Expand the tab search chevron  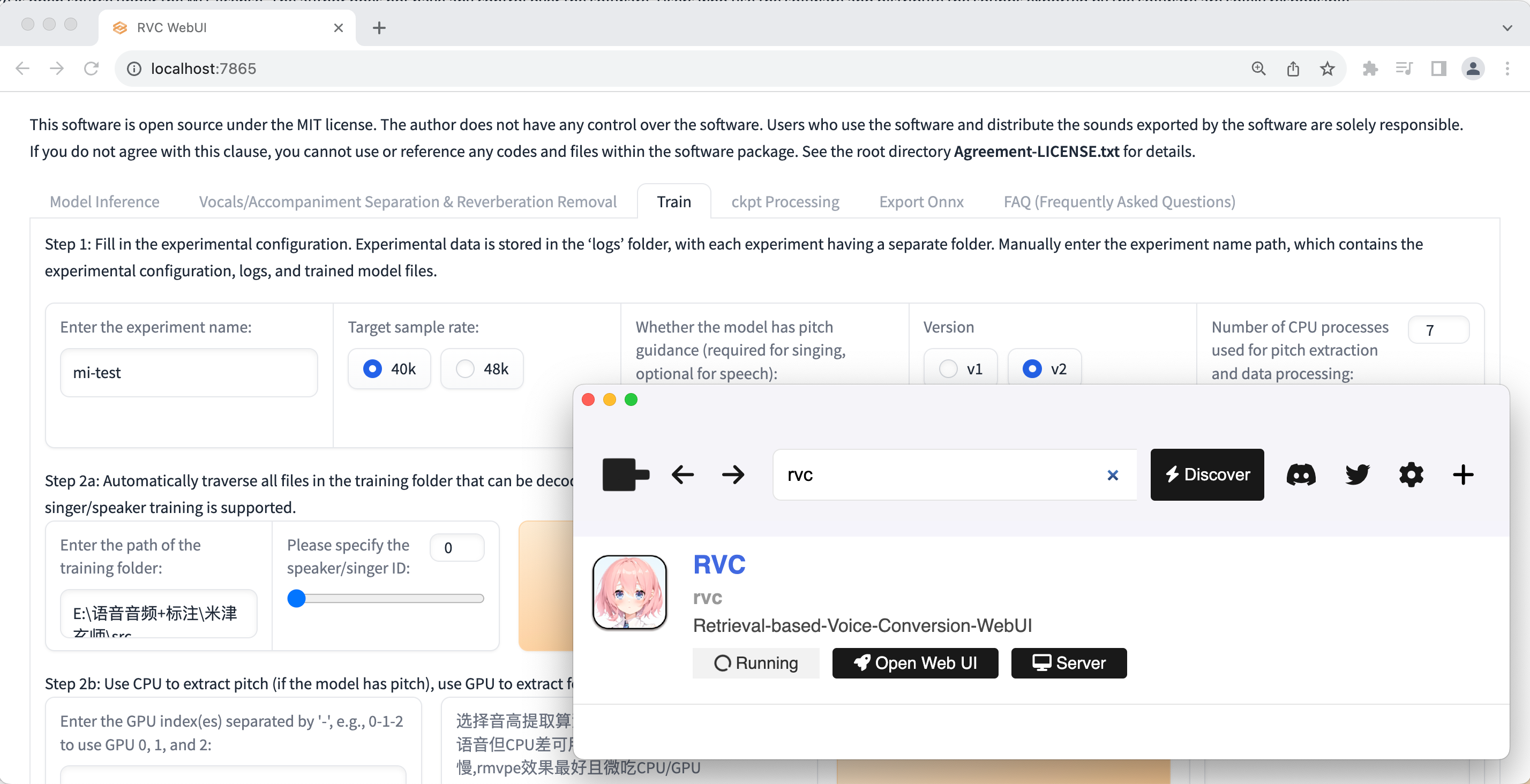[x=1507, y=28]
